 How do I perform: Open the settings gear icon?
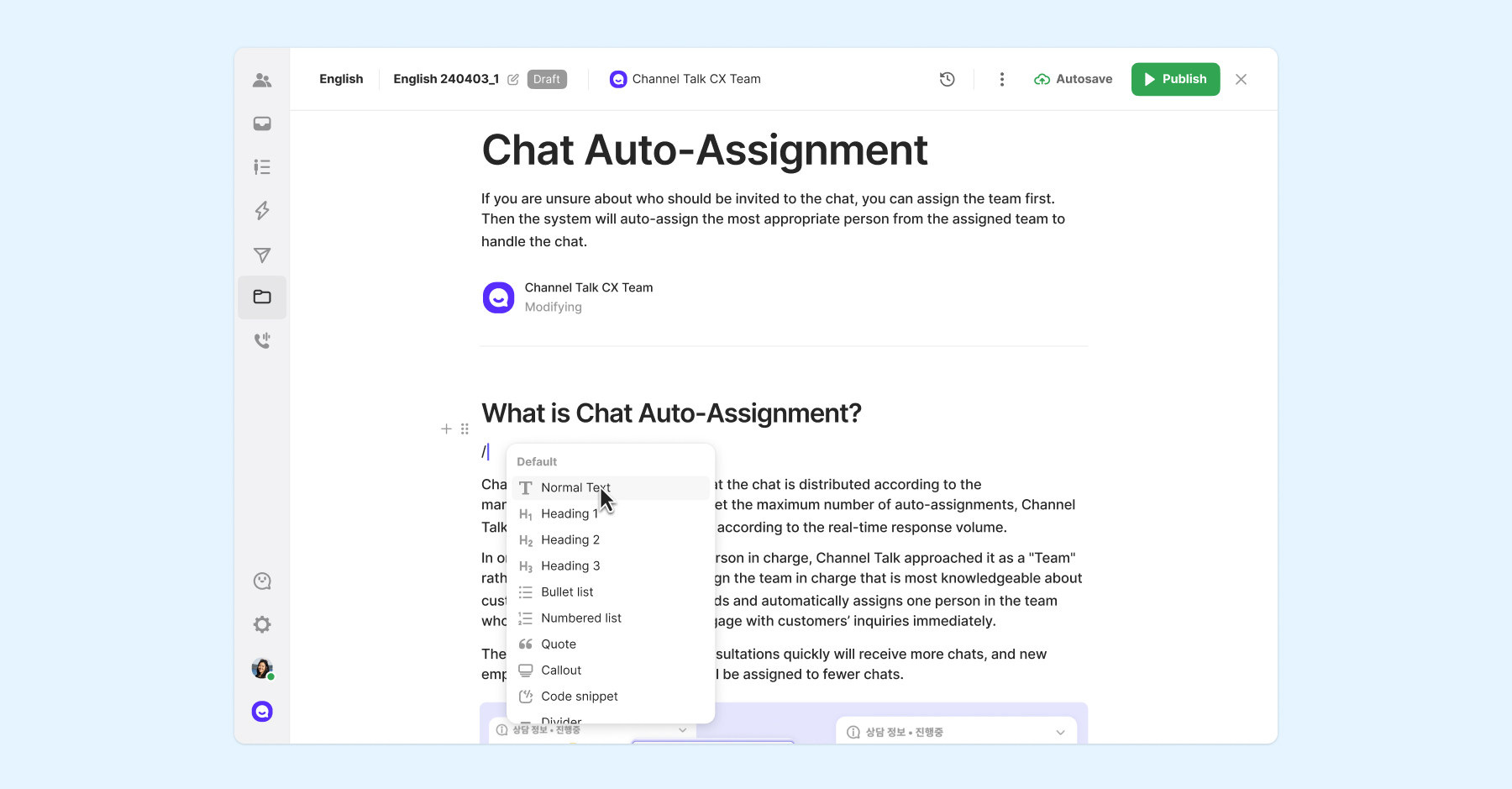[x=262, y=624]
